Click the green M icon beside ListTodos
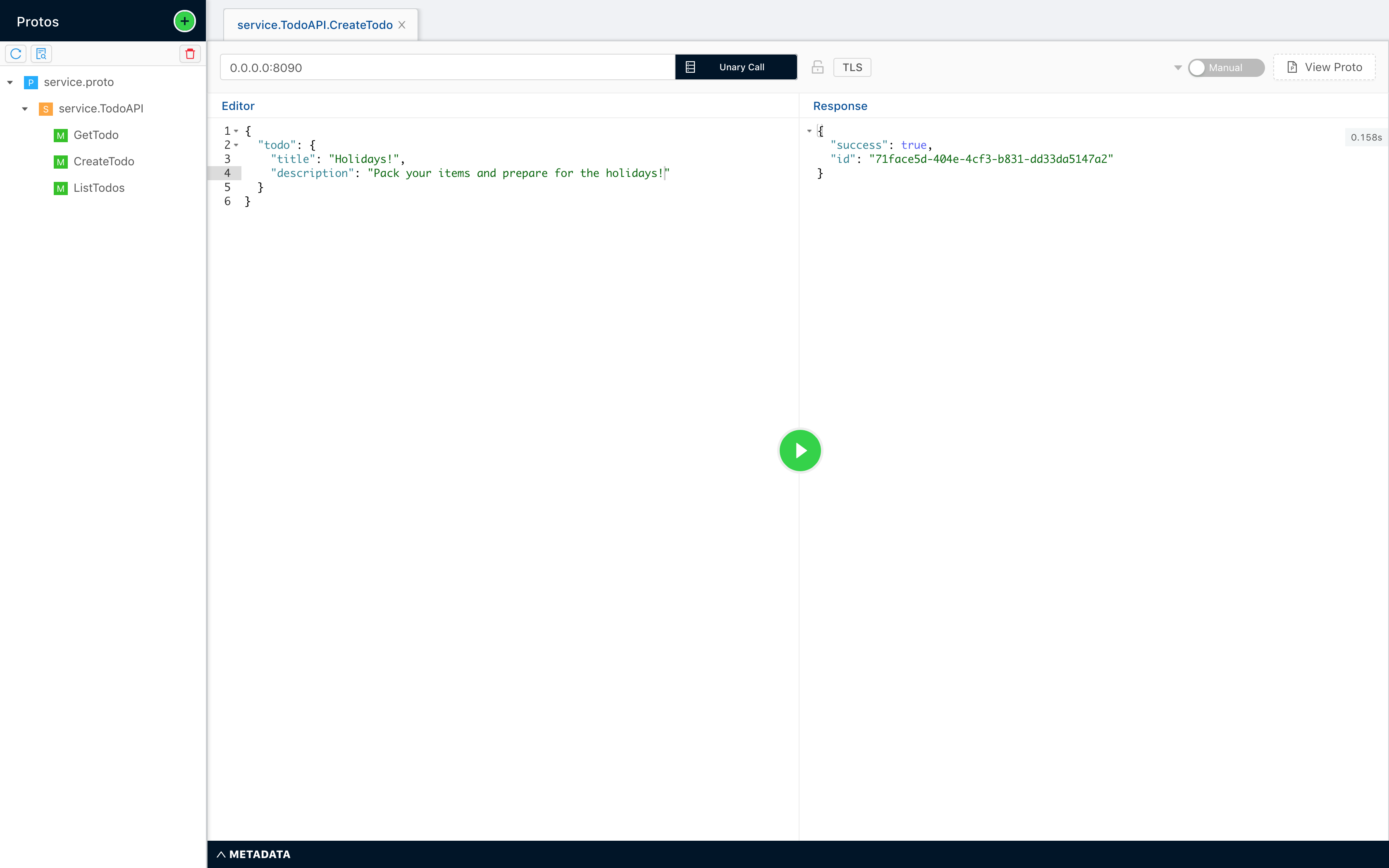The width and height of the screenshot is (1389, 868). point(61,188)
